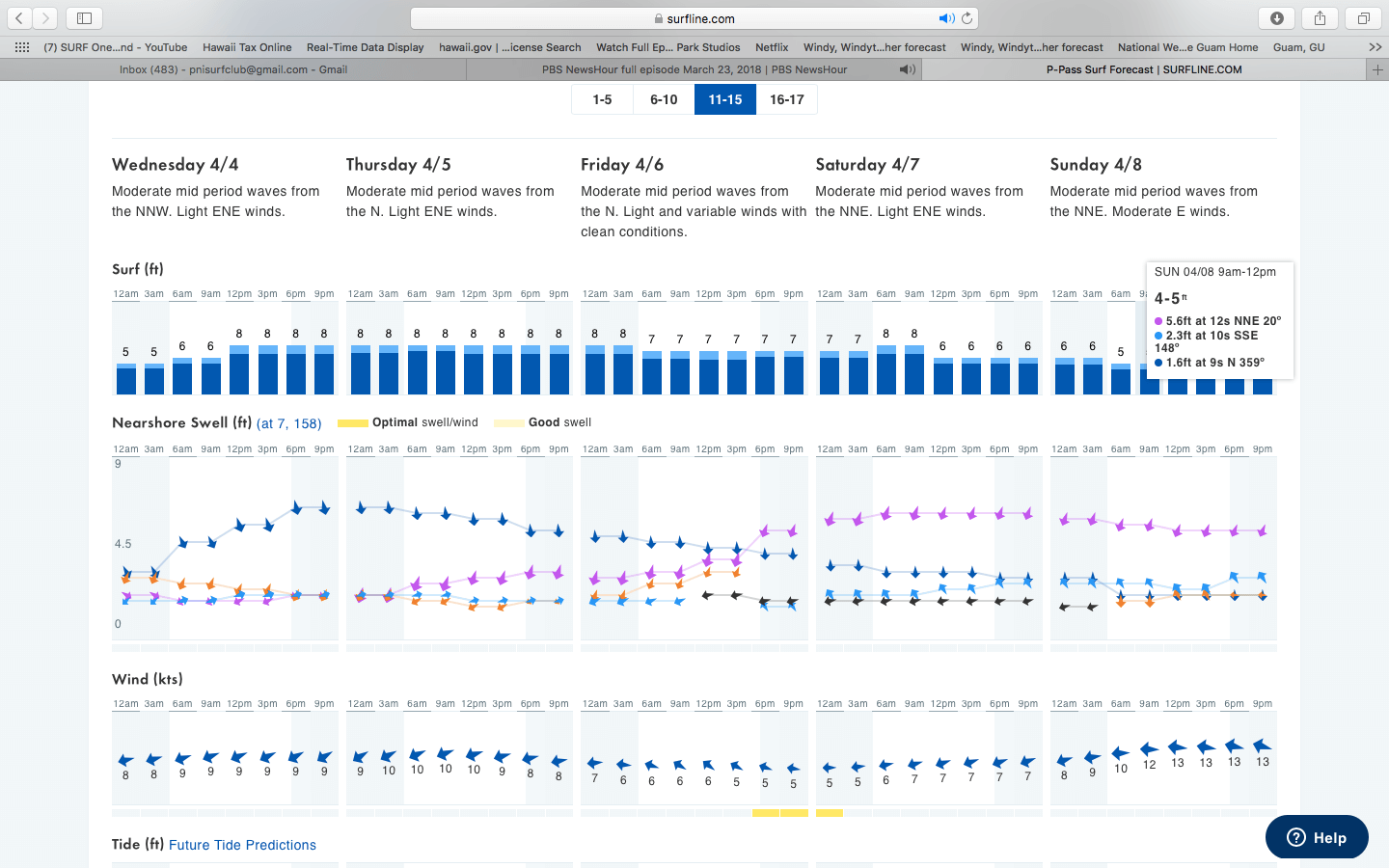Screen dimensions: 1389x868
Task: Click Wednesday 12am surf bar showing 5
Action: (x=125, y=379)
